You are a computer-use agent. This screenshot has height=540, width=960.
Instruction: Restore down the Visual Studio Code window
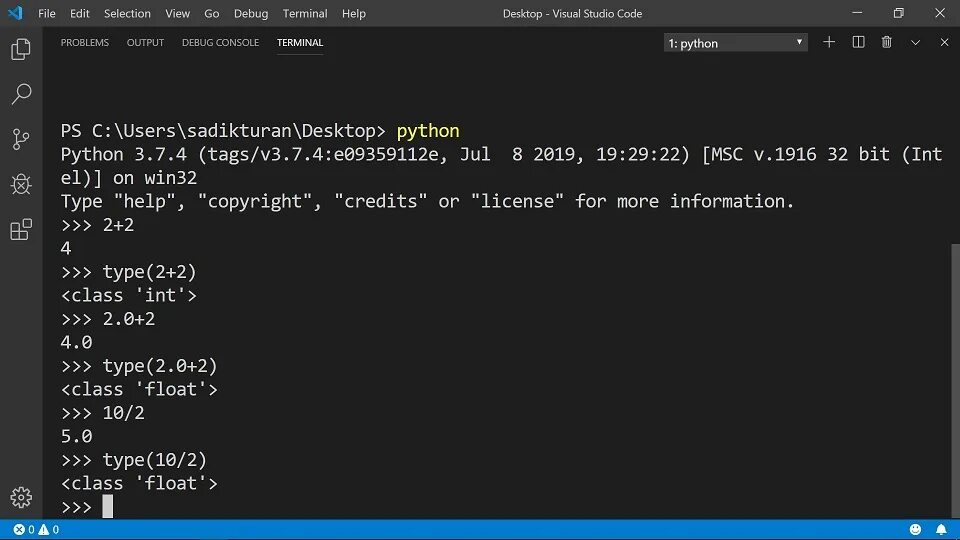point(898,13)
